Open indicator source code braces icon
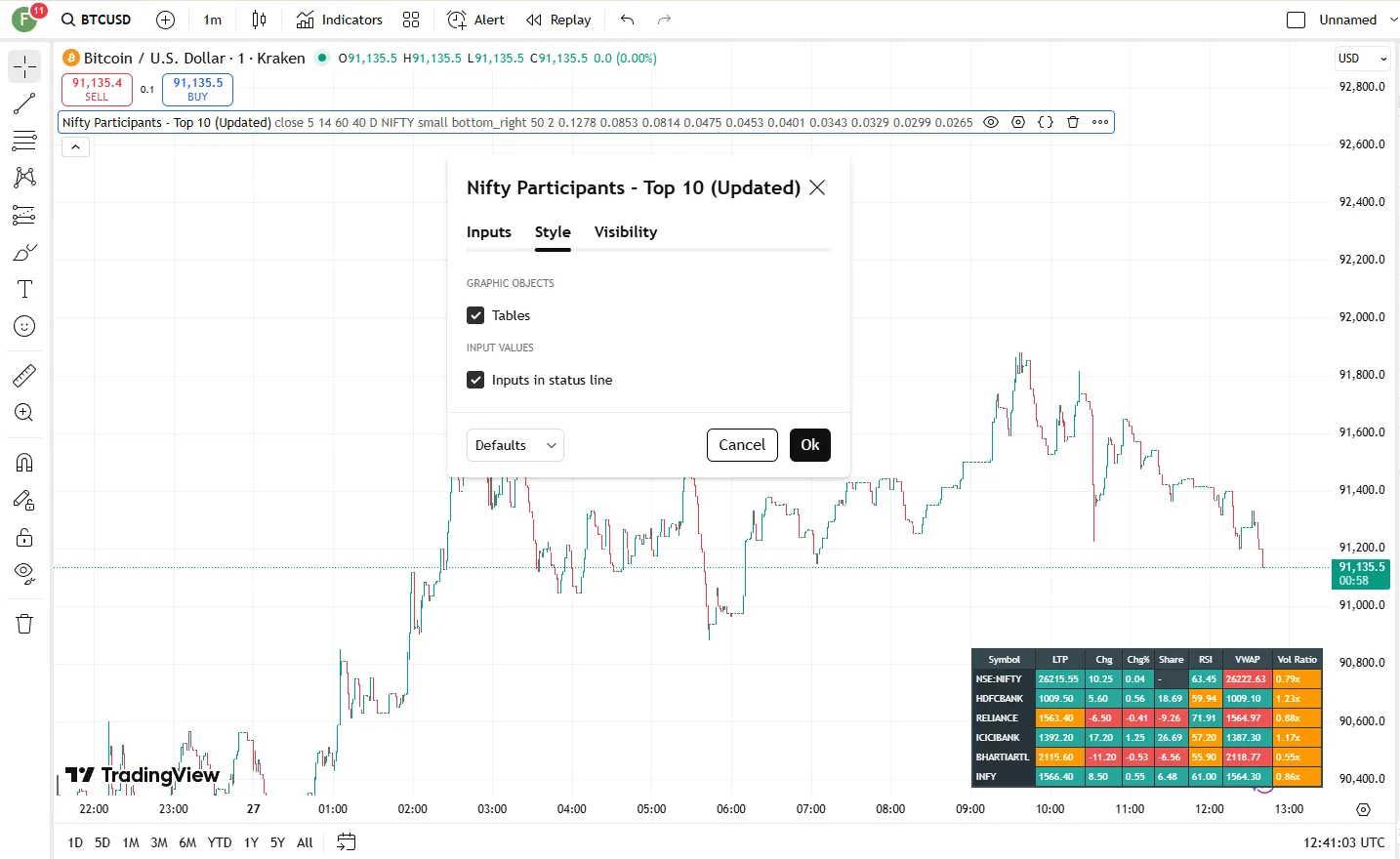 coord(1046,122)
